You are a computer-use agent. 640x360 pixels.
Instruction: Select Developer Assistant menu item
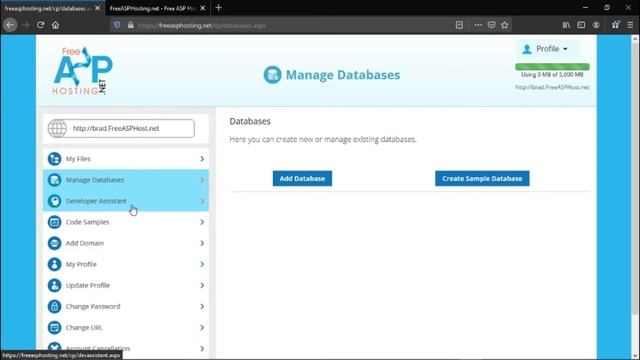(x=126, y=201)
